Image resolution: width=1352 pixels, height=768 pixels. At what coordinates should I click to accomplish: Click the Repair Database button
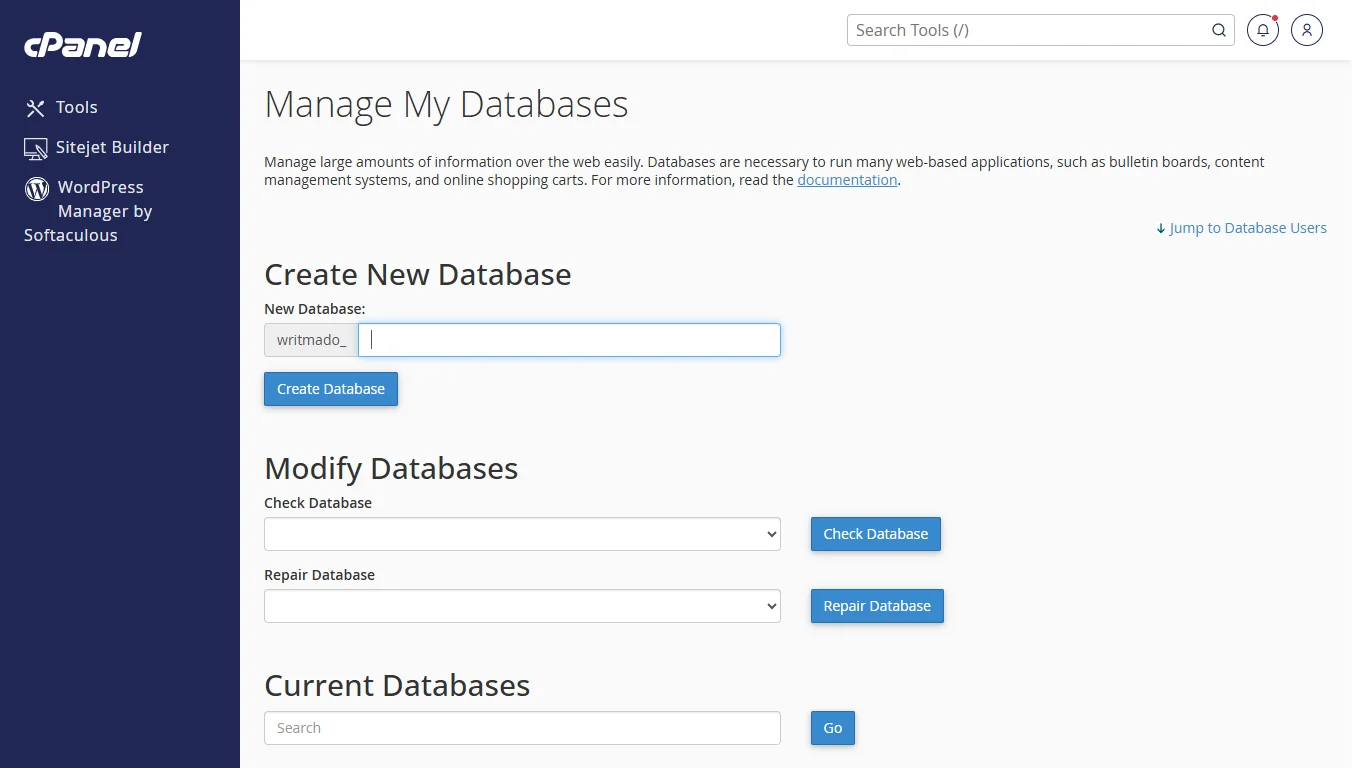877,606
